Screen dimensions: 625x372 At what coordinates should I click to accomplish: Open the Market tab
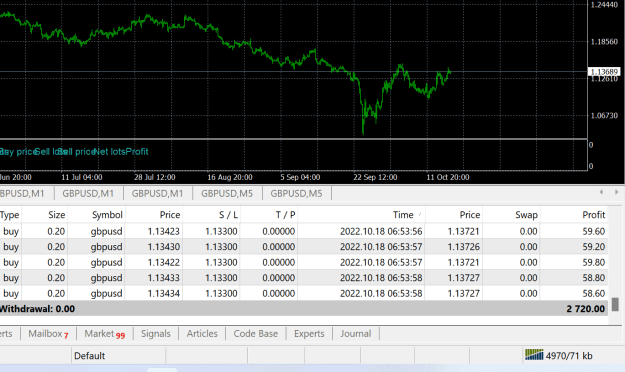[x=104, y=334]
